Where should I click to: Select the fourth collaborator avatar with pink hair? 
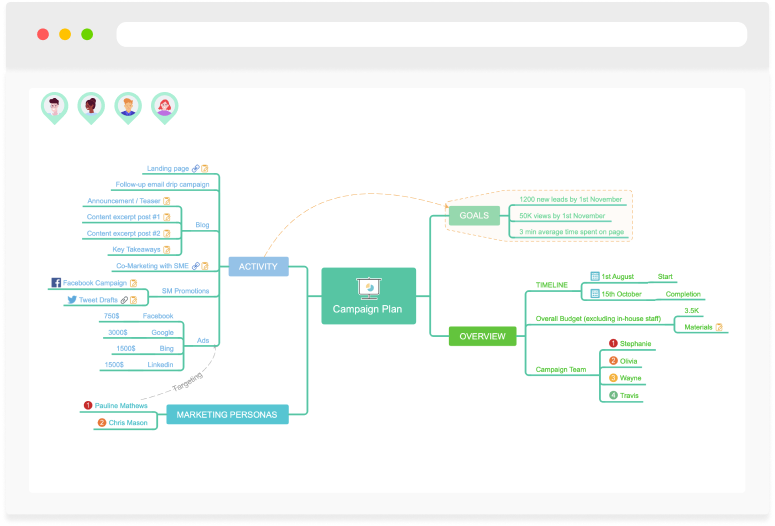coord(164,106)
